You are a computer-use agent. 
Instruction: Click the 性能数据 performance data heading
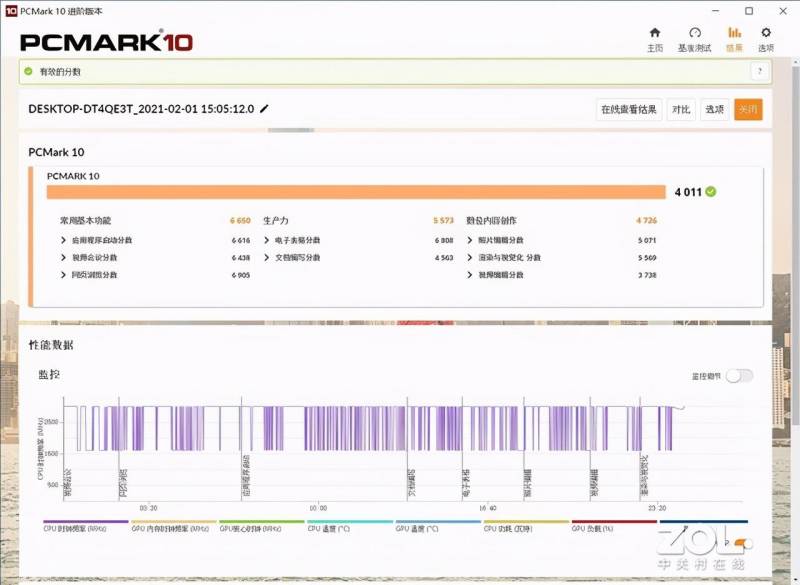[x=51, y=345]
